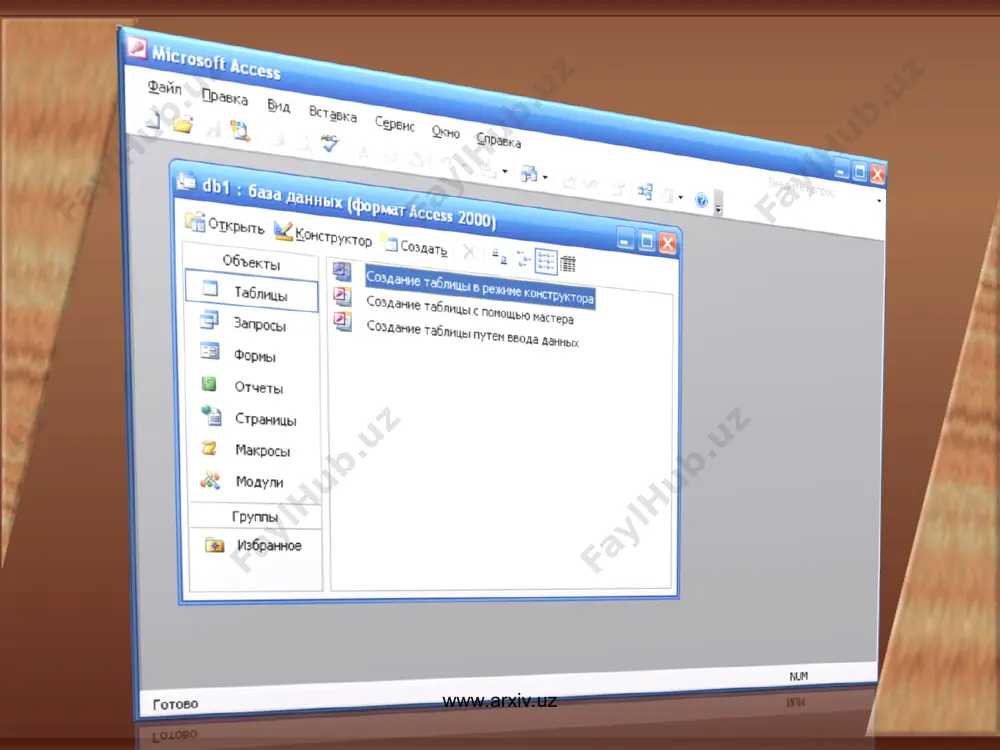1000x750 pixels.
Task: Open New Object dropdown arrow before Help
Action: [681, 198]
